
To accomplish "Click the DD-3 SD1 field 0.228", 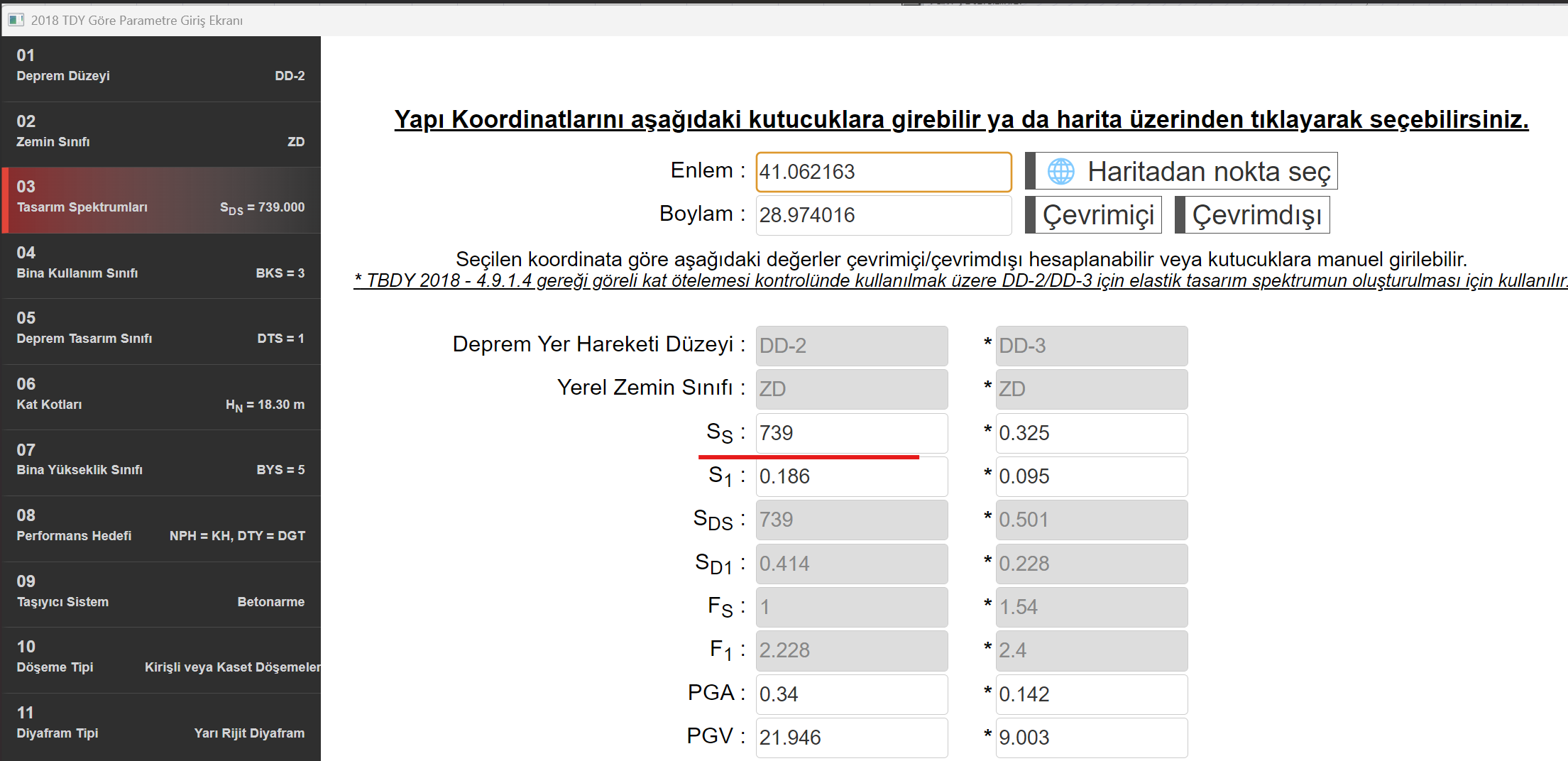I will coord(1092,564).
